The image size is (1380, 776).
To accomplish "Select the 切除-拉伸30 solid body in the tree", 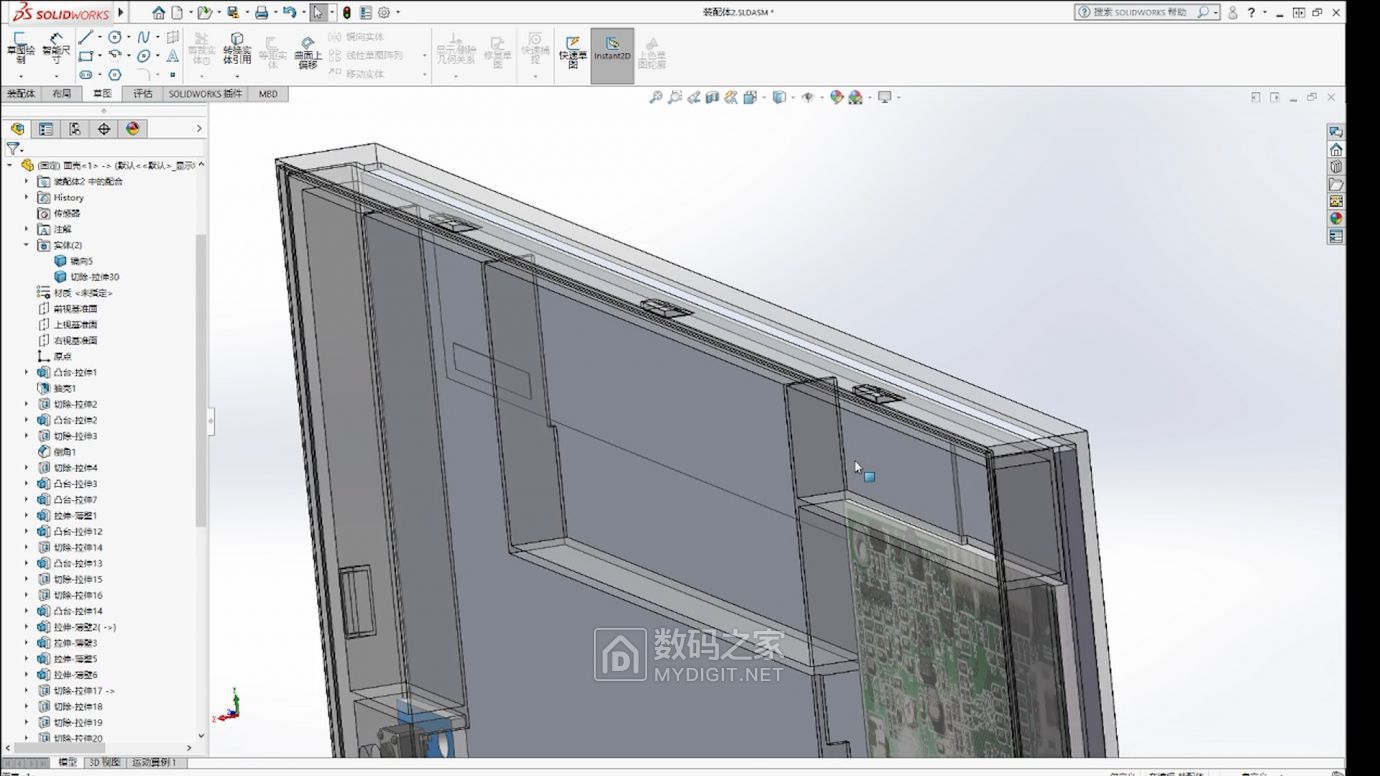I will pyautogui.click(x=86, y=277).
